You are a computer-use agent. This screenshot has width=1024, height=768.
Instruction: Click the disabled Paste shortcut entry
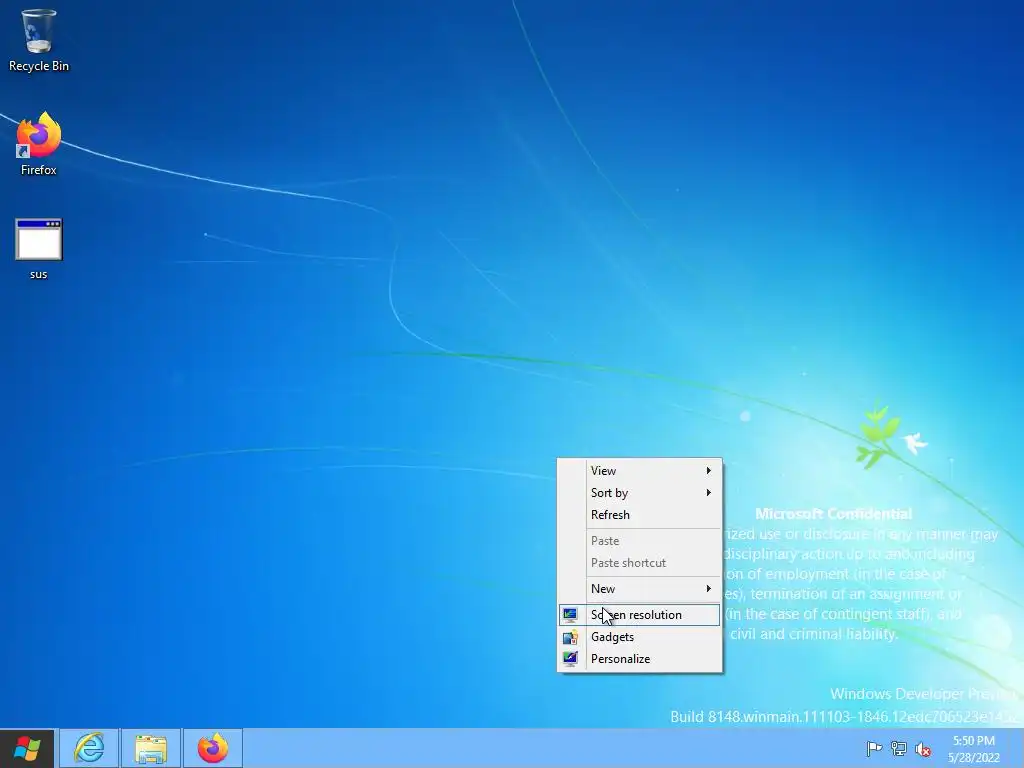pyautogui.click(x=639, y=562)
